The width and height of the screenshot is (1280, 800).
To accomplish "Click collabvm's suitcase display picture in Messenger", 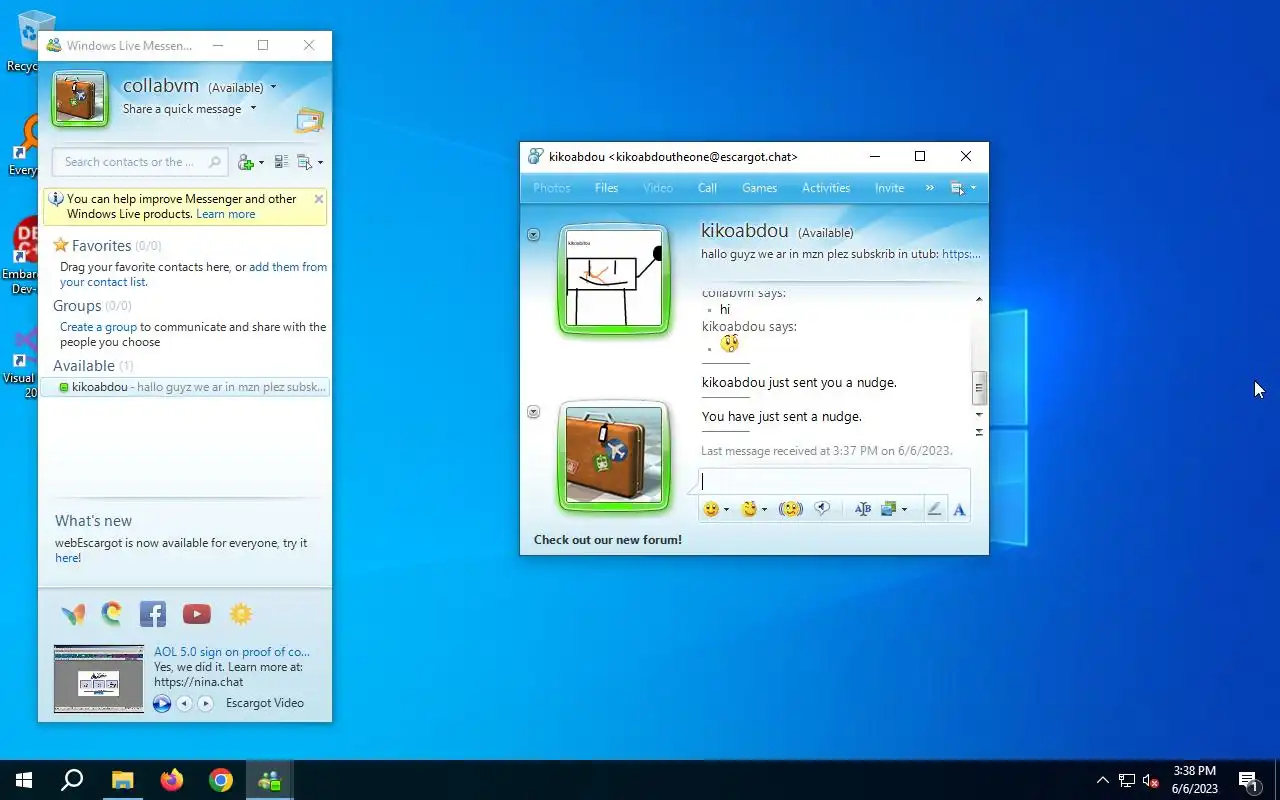I will click(x=80, y=98).
